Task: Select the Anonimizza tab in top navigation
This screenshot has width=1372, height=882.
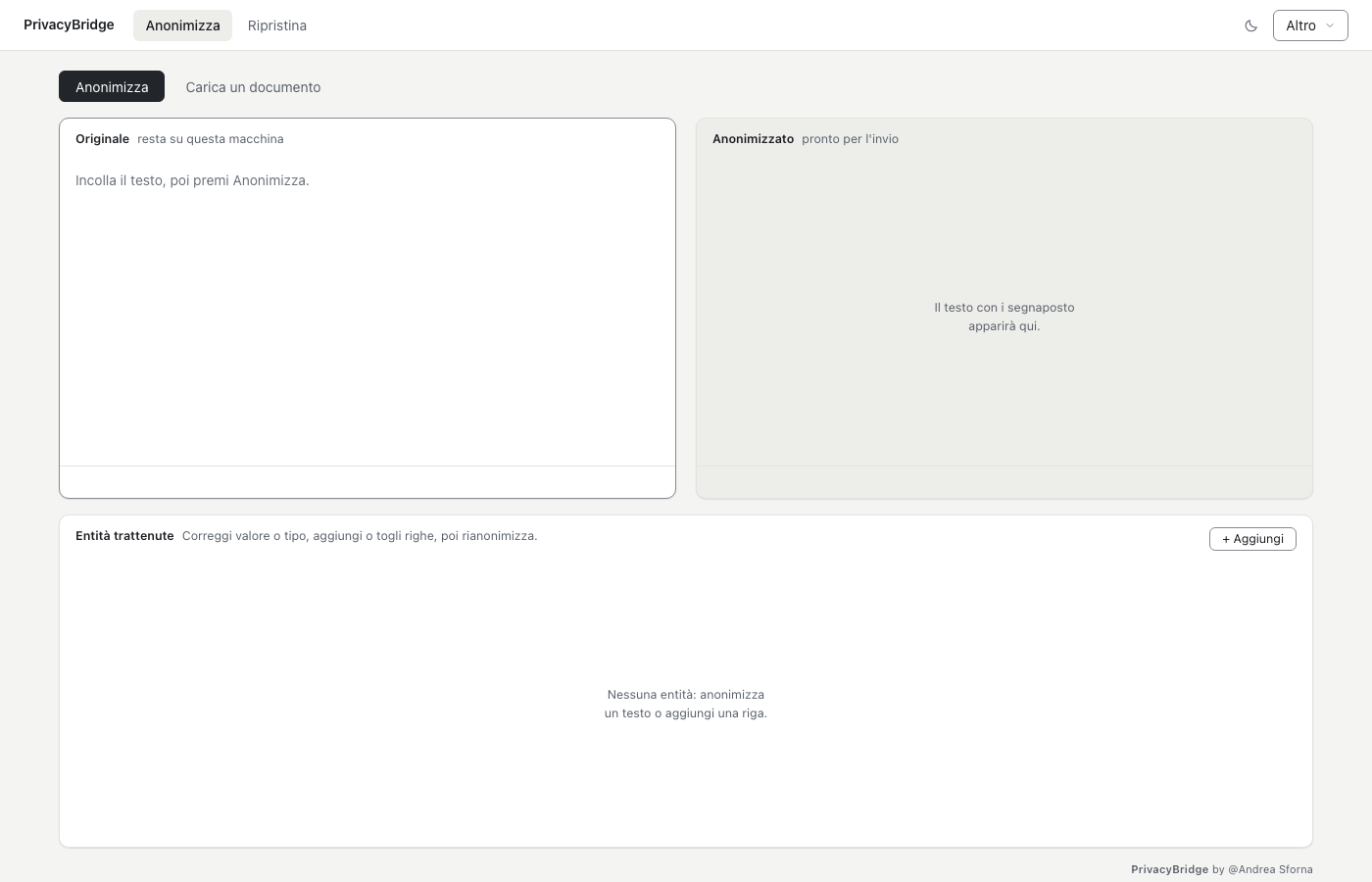Action: pyautogui.click(x=182, y=25)
